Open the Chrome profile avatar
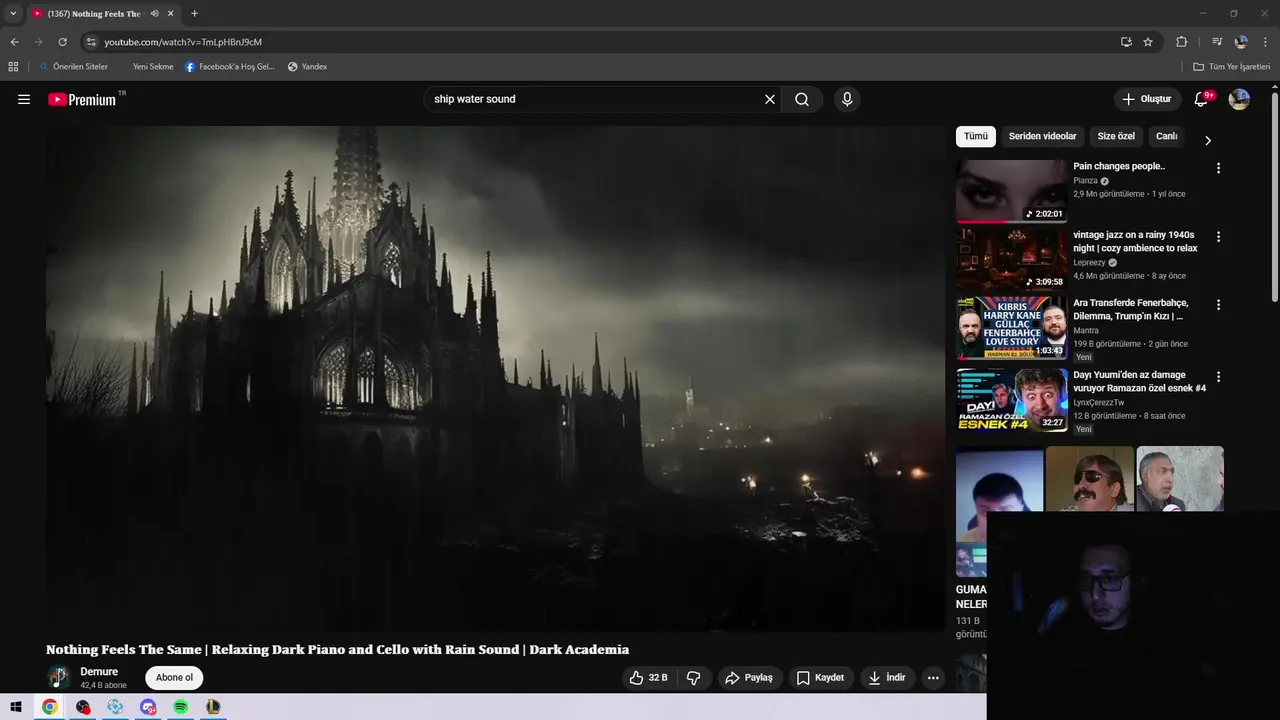 [x=1241, y=42]
